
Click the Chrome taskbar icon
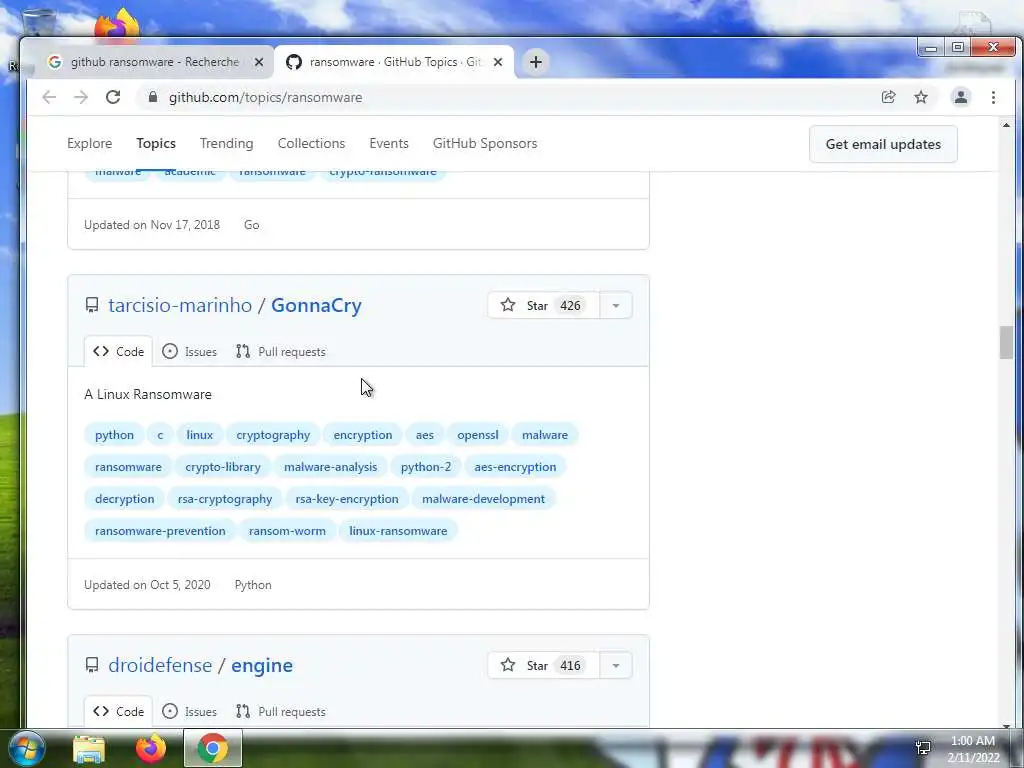213,748
